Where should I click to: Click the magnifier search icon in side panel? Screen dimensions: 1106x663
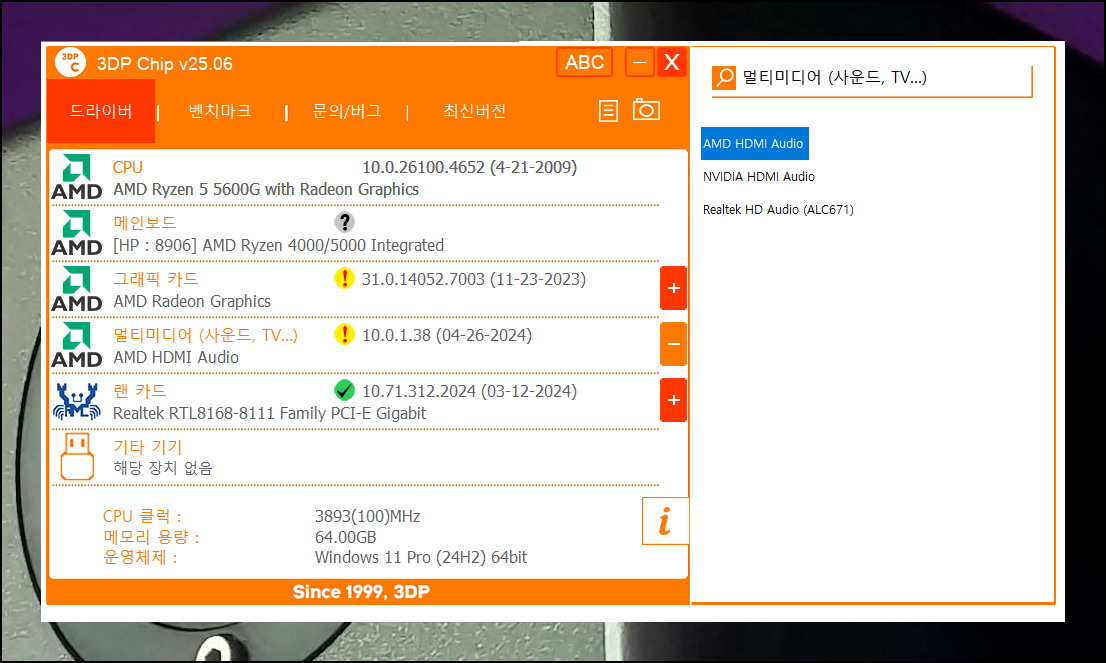(724, 78)
